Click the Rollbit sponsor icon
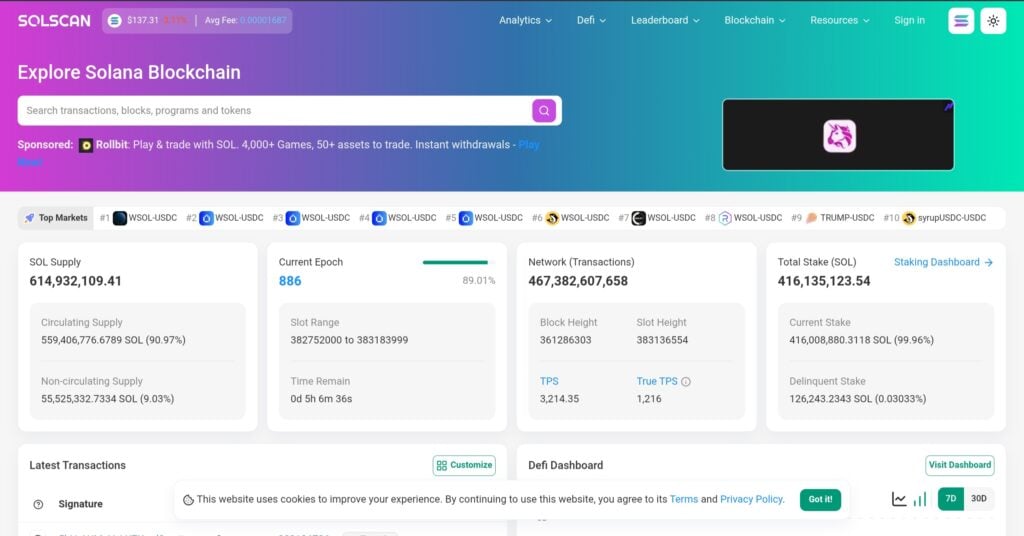Image resolution: width=1024 pixels, height=536 pixels. (x=86, y=146)
